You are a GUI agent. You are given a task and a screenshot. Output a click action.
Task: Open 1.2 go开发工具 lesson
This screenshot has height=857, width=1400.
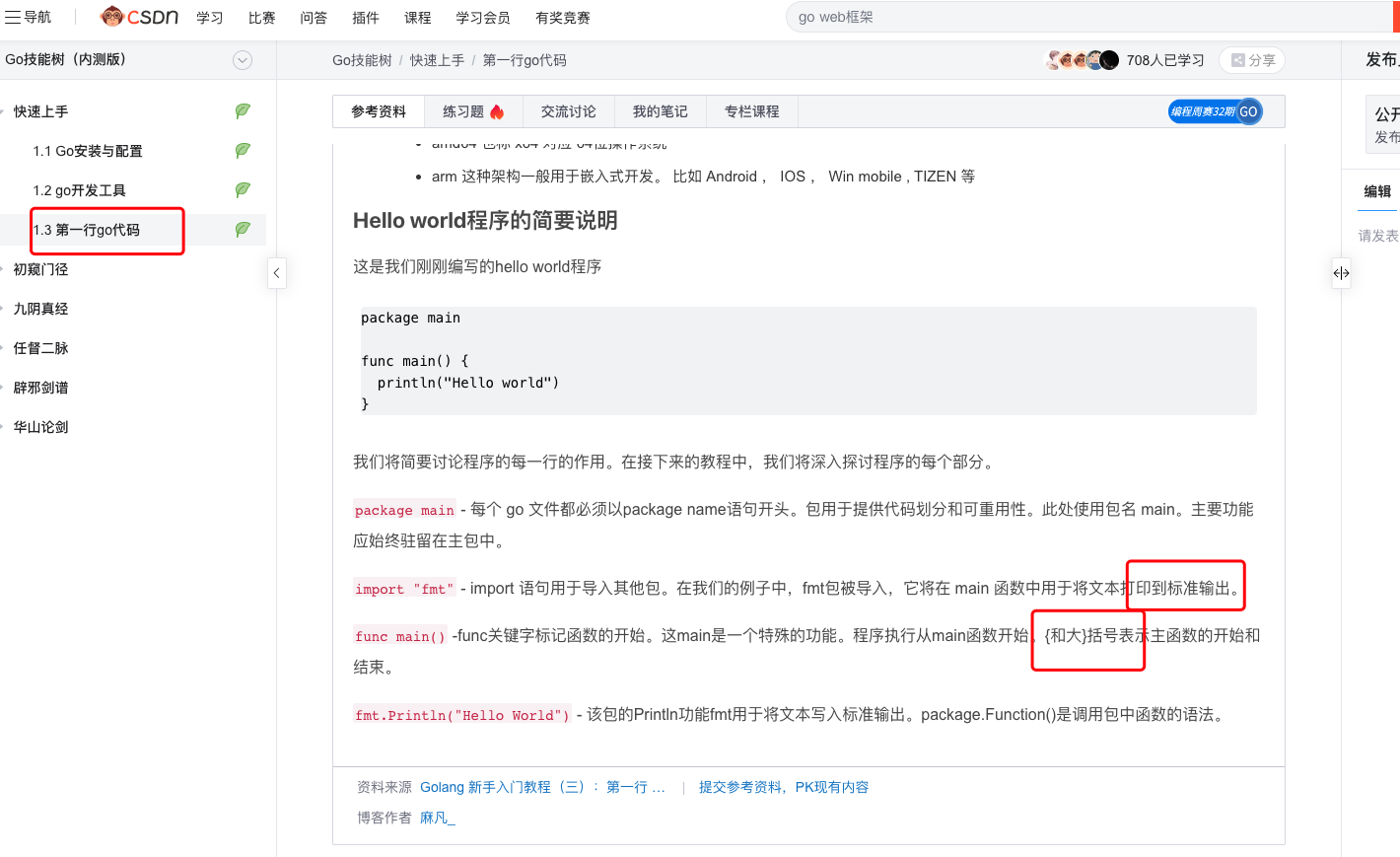pos(79,190)
